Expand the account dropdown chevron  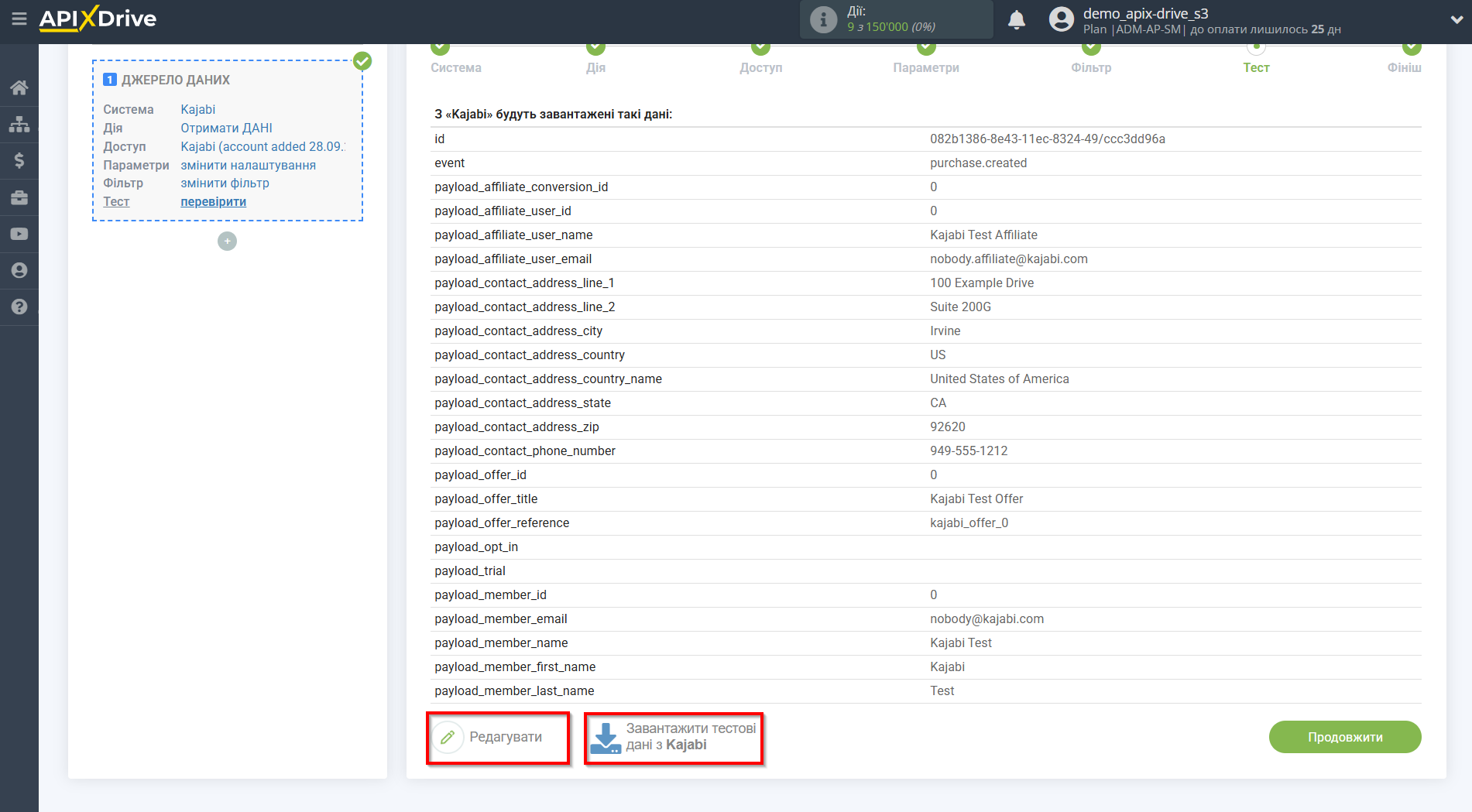(1456, 20)
